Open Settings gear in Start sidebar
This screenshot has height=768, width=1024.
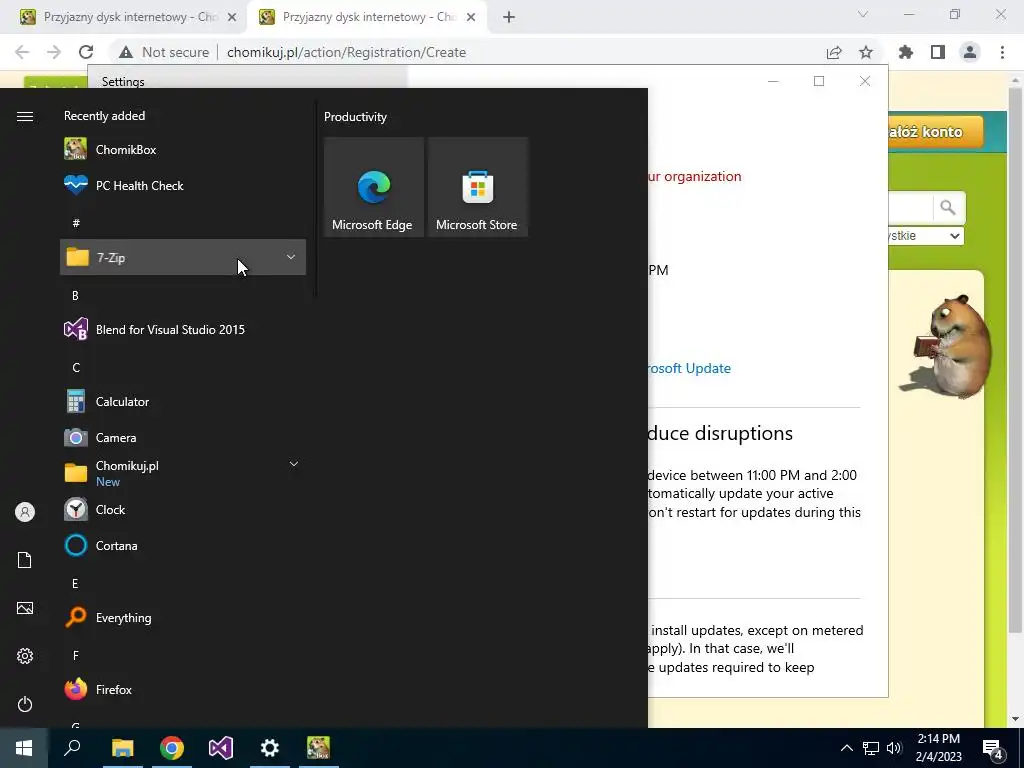pos(25,656)
